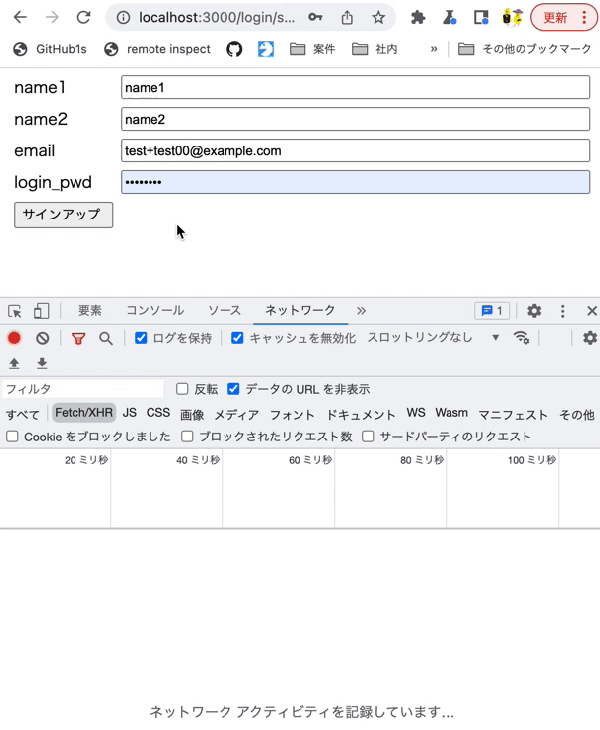This screenshot has width=600, height=730.
Task: Close the DevTools panel
Action: [592, 311]
